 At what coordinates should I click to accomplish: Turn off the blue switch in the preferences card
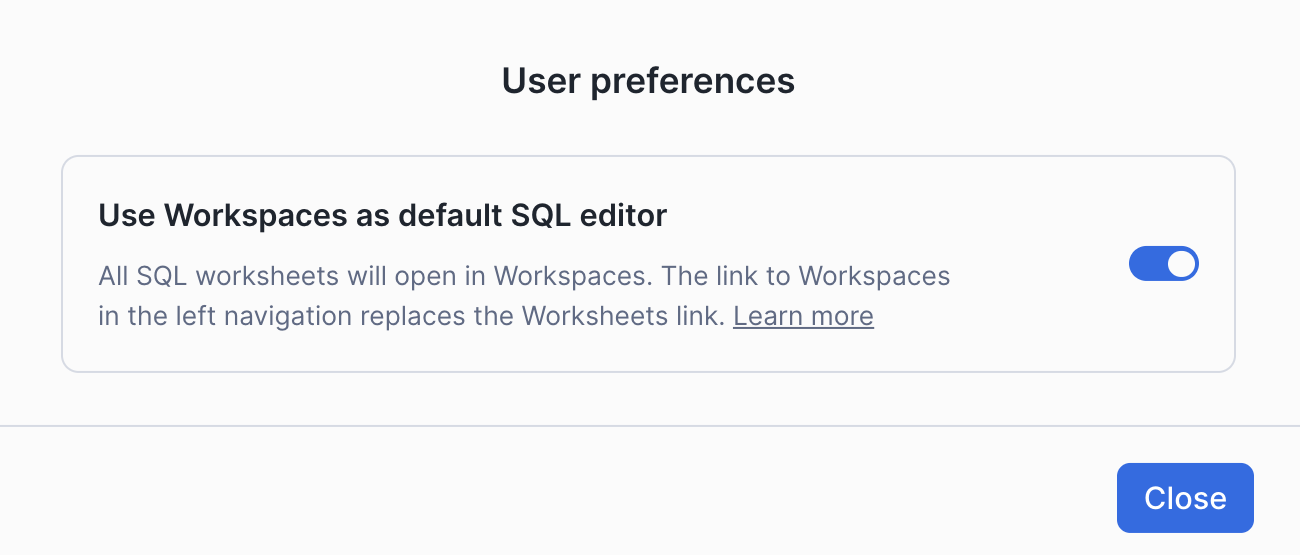point(1163,264)
